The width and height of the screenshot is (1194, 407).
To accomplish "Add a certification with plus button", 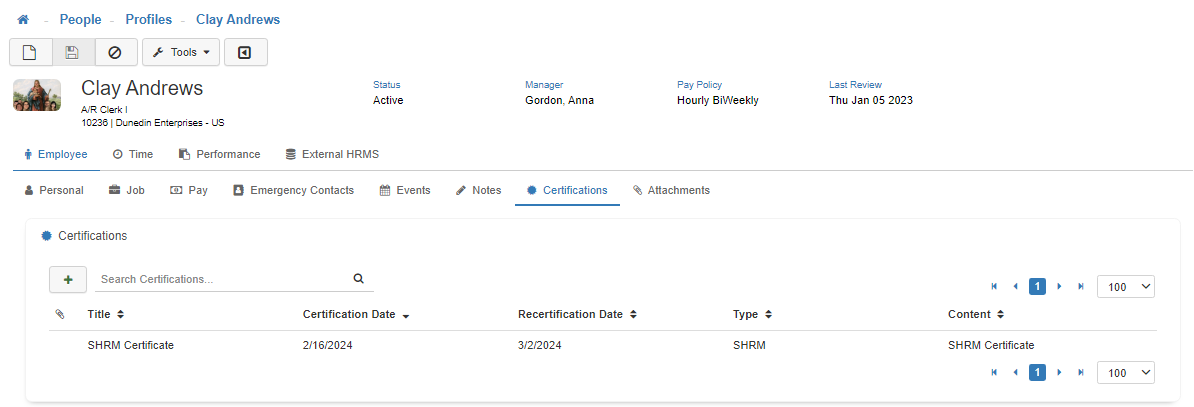I will coord(67,280).
